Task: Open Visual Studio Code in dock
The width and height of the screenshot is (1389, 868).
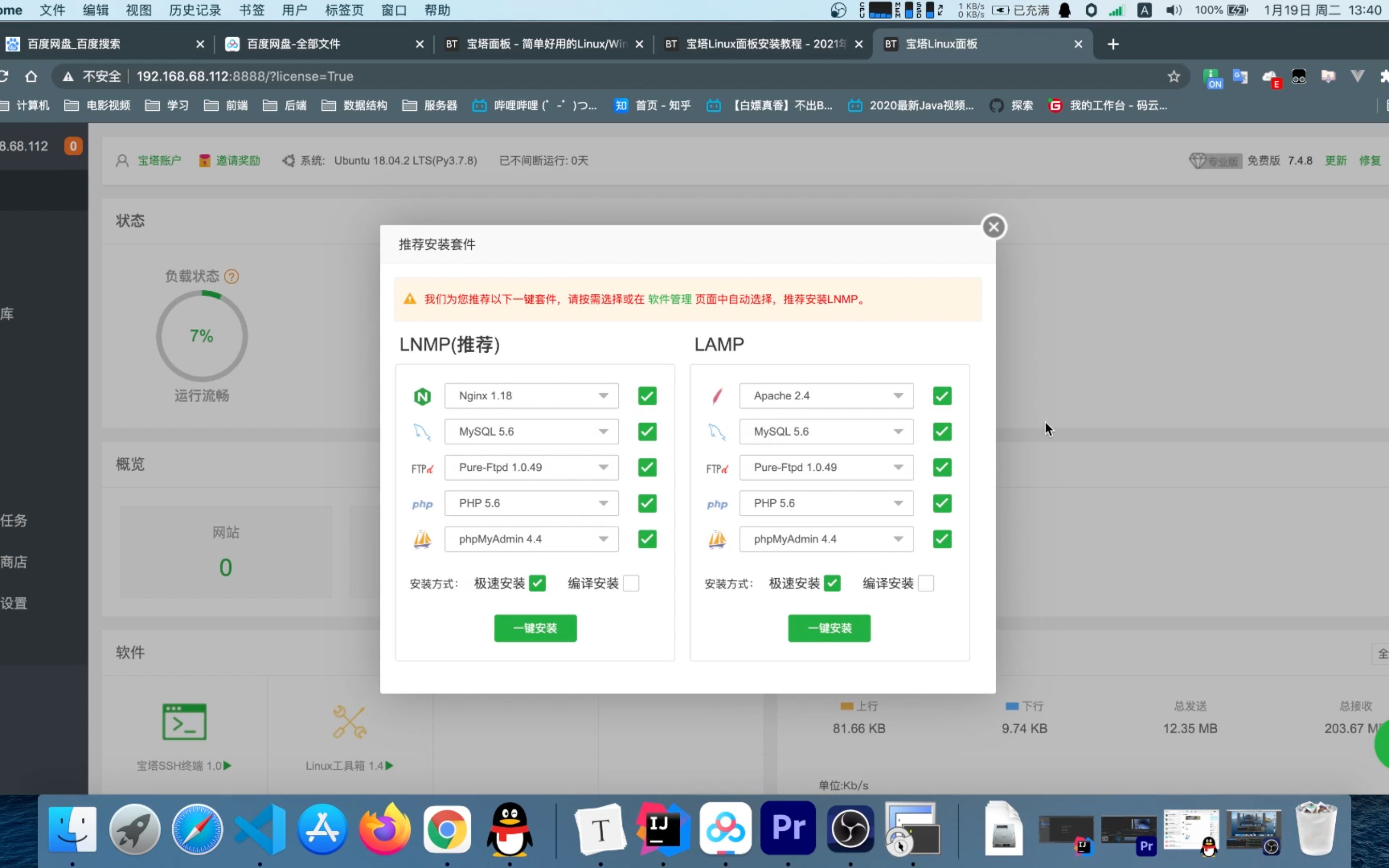Action: [x=260, y=829]
